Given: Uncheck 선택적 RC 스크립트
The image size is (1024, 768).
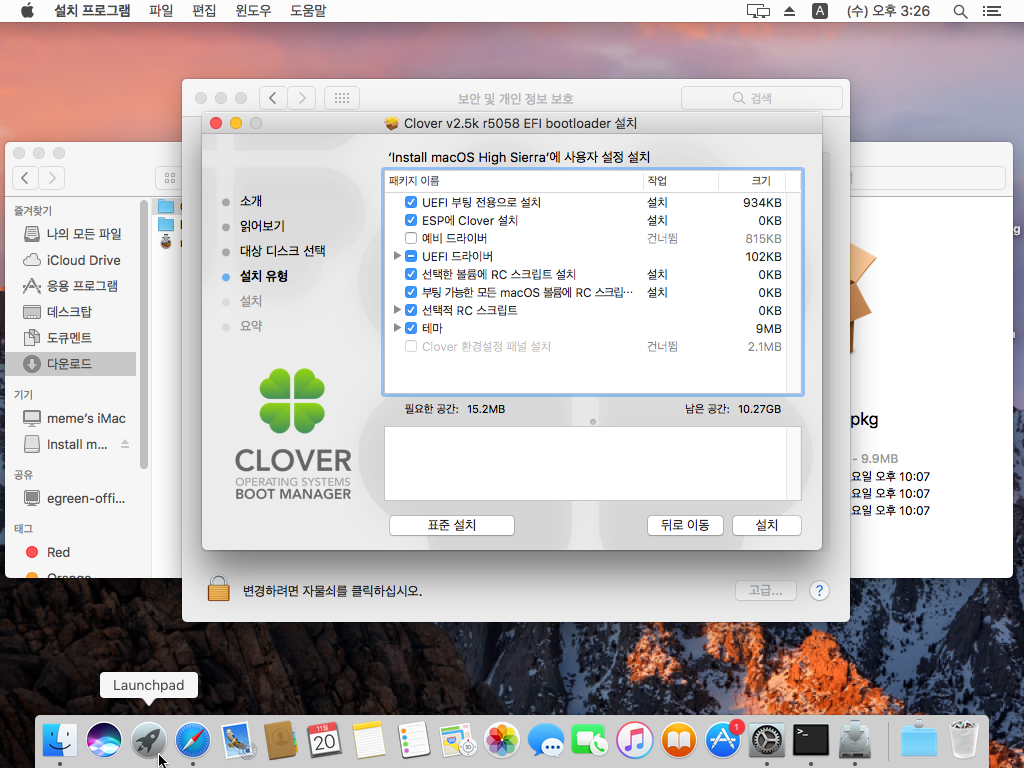Looking at the screenshot, I should 411,310.
